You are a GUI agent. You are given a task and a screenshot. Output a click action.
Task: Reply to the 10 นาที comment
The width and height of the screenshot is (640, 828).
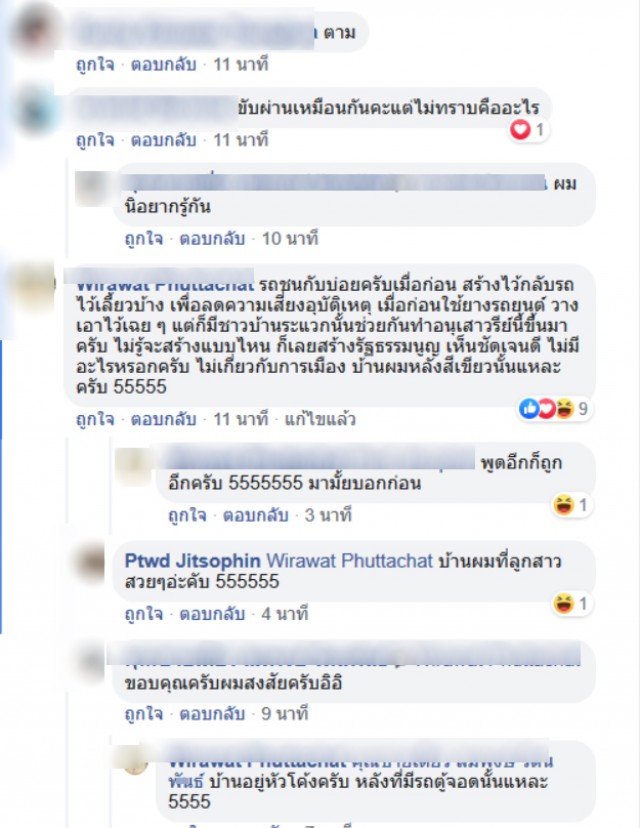212,239
